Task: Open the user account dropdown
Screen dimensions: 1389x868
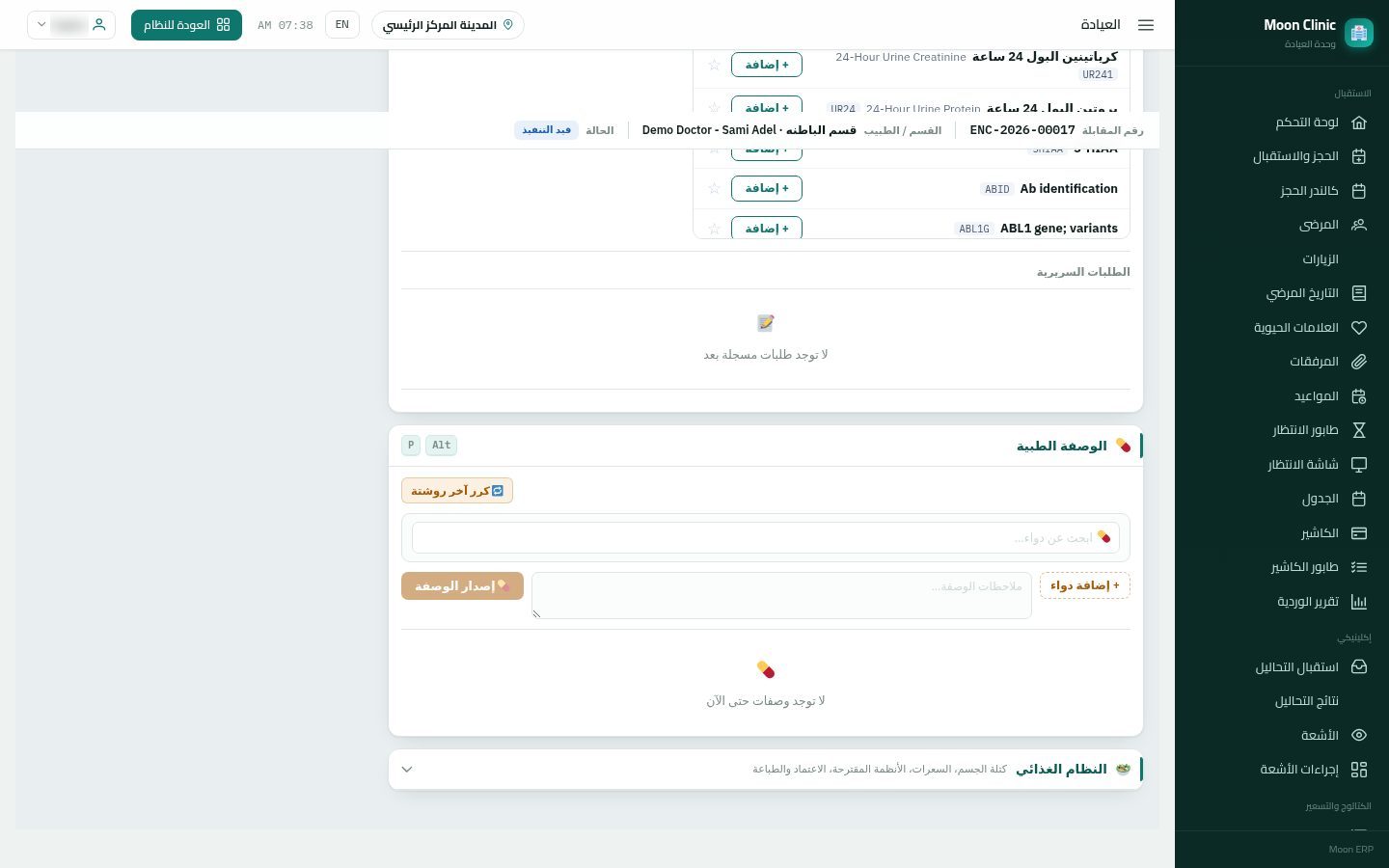Action: click(71, 25)
